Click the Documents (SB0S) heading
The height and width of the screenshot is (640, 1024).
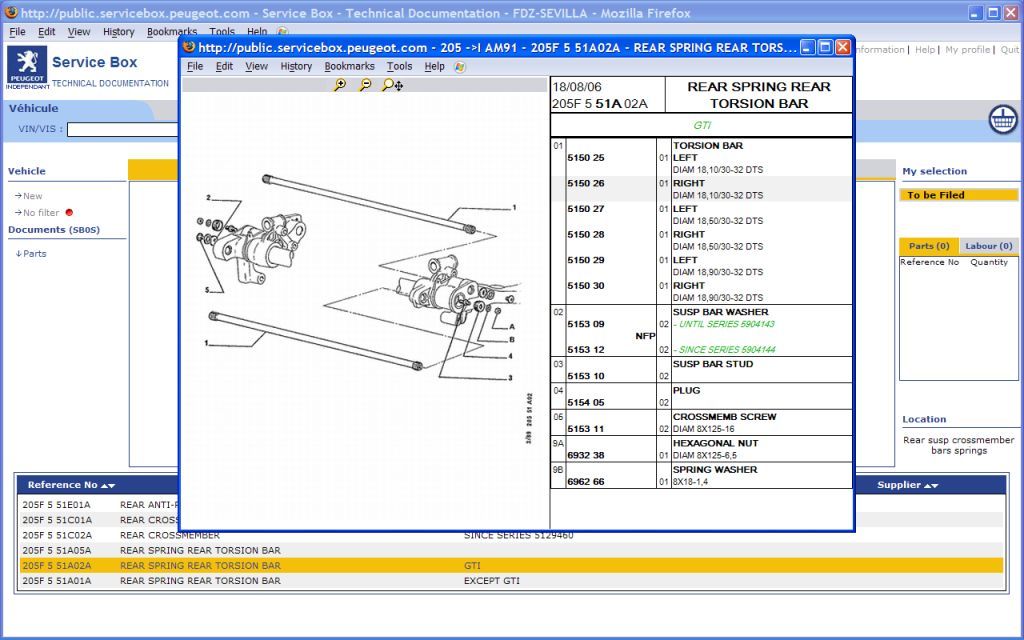tap(54, 230)
